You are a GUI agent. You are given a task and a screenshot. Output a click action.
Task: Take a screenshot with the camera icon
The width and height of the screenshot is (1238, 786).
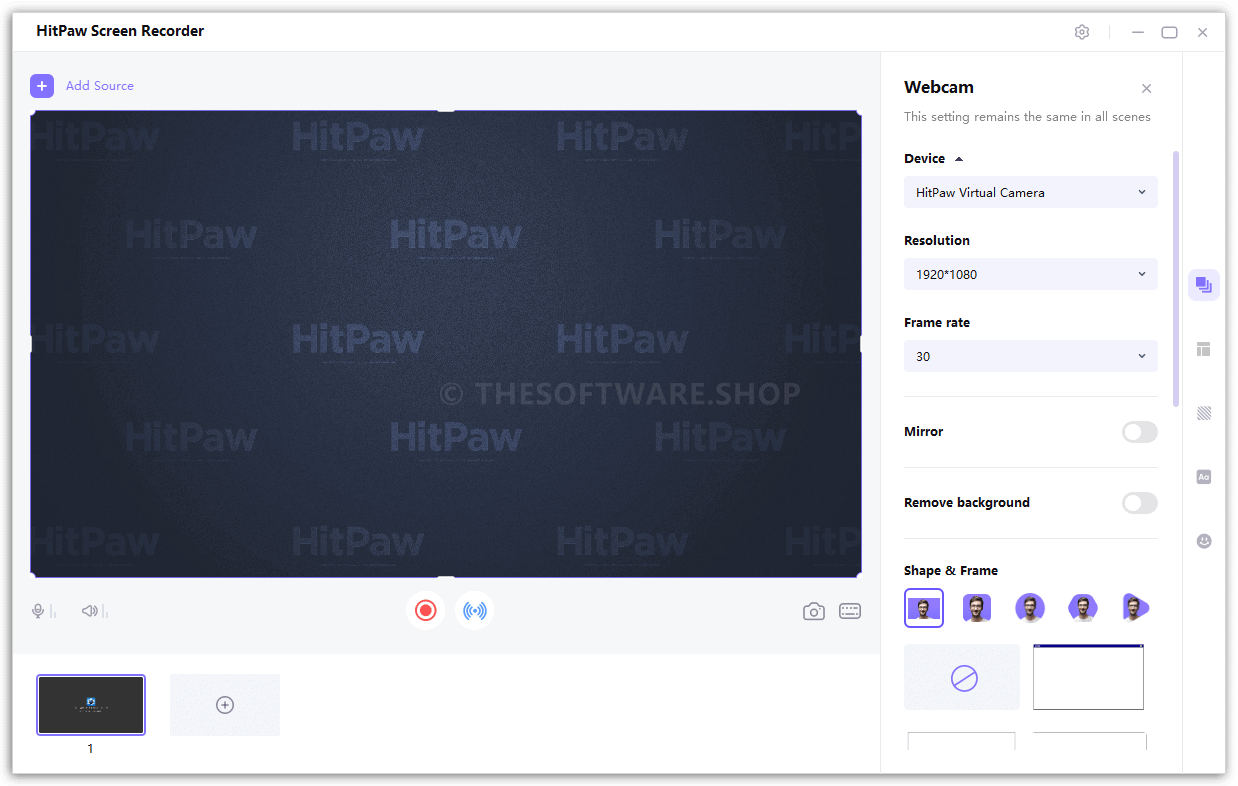(814, 611)
